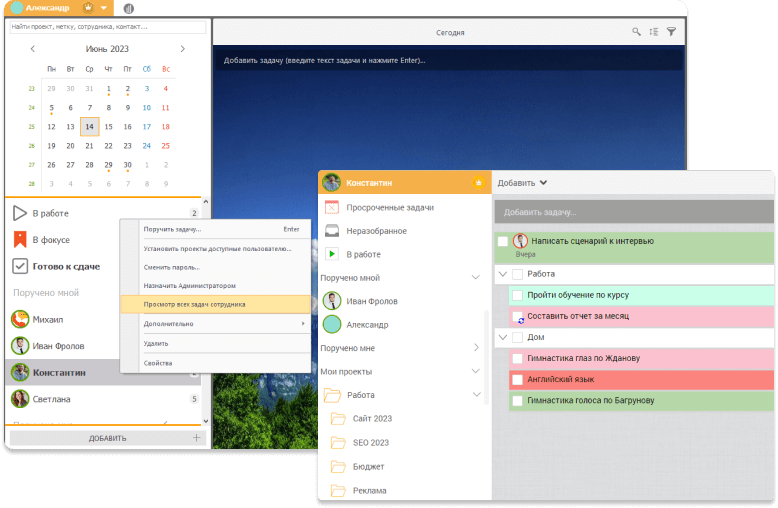Check the Дом group checkbox
Image resolution: width=778 pixels, height=508 pixels.
tap(518, 337)
